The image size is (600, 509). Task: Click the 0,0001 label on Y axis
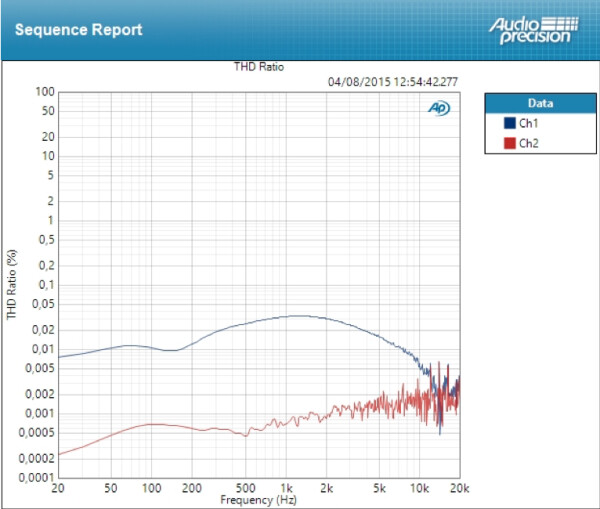37,478
